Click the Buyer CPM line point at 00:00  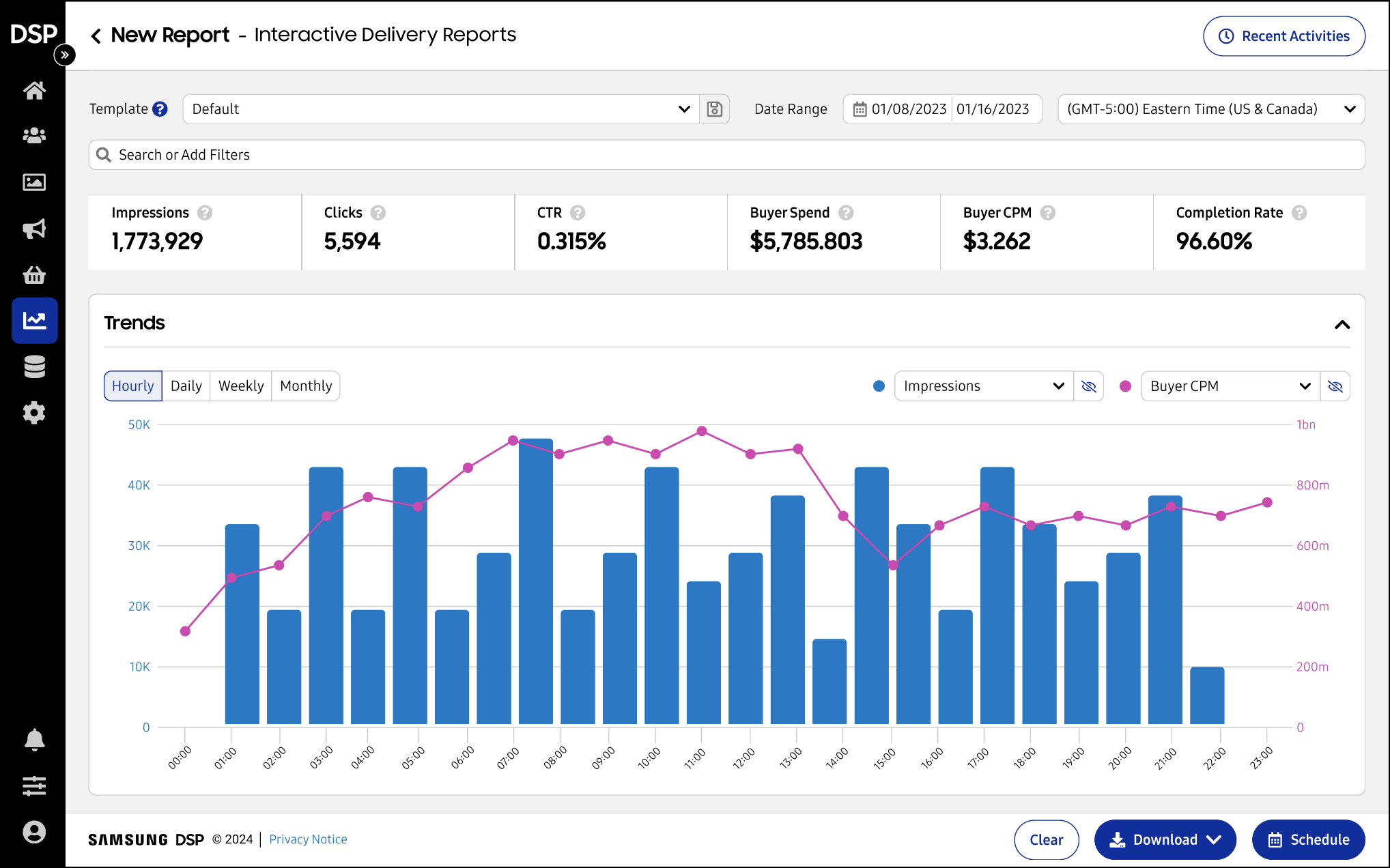tap(185, 631)
